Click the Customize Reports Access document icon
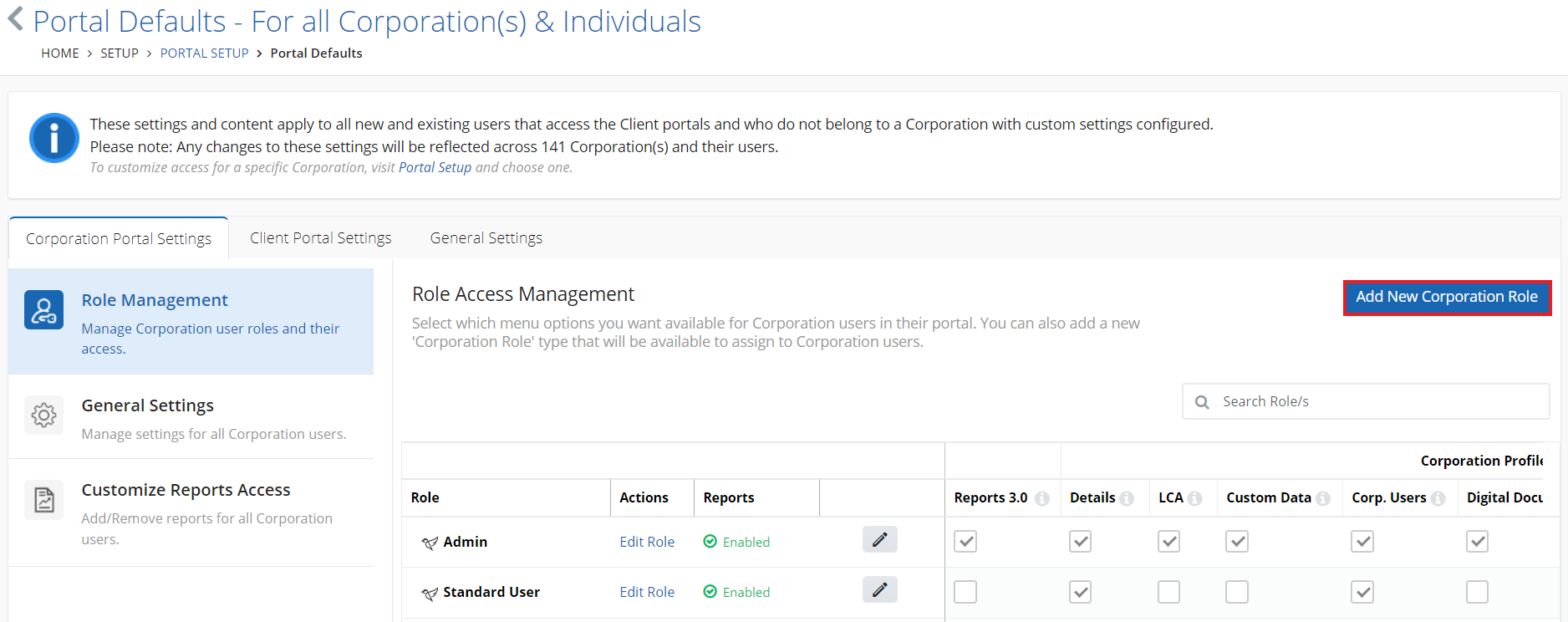The height and width of the screenshot is (622, 1568). (44, 500)
